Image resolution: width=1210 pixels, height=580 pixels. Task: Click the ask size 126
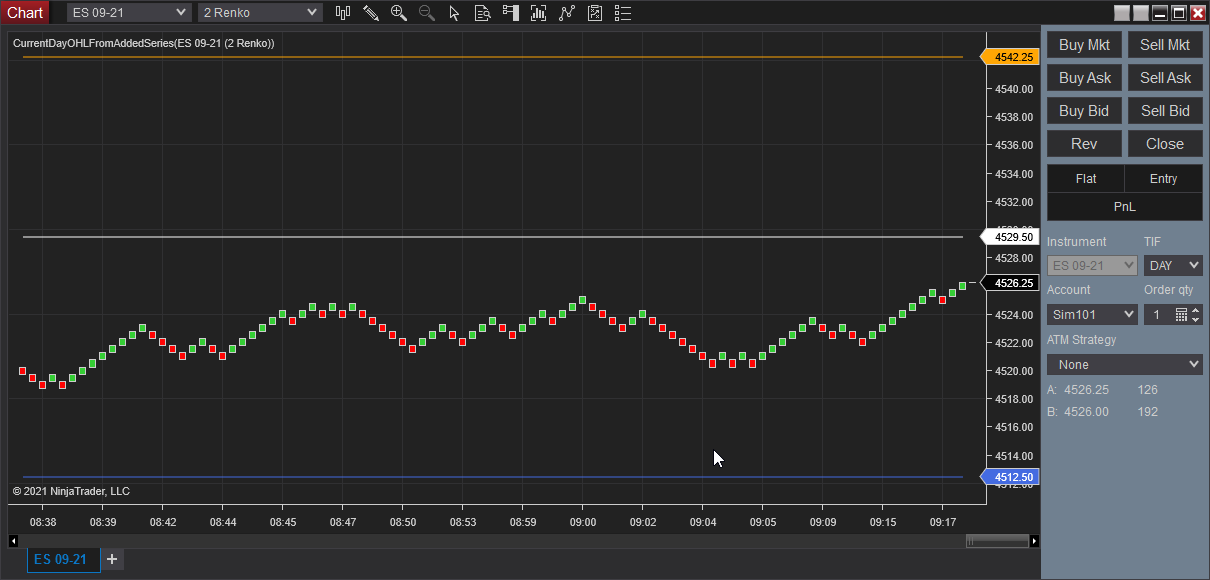1147,390
